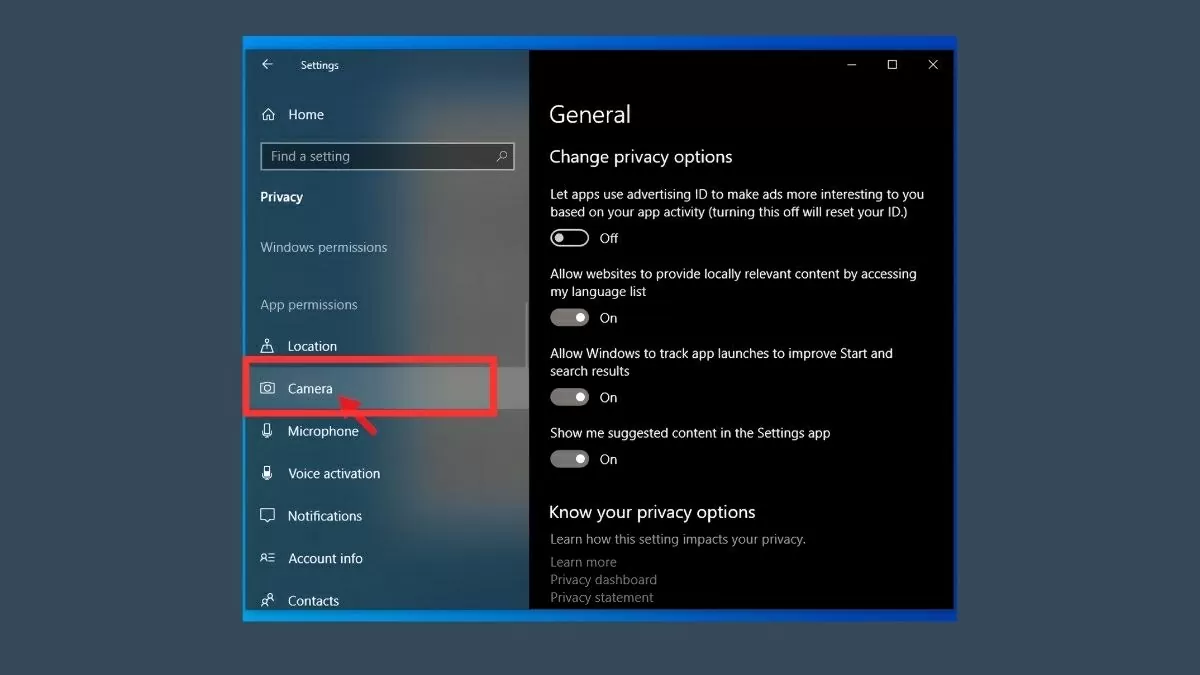Enable the advertising ID toggle
Screen dimensions: 1200x675
click(x=569, y=238)
